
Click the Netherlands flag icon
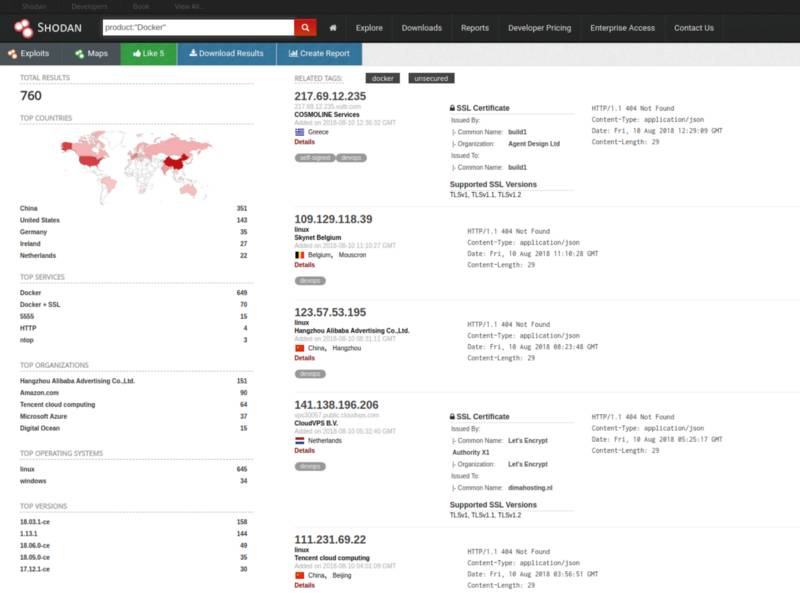click(x=299, y=441)
